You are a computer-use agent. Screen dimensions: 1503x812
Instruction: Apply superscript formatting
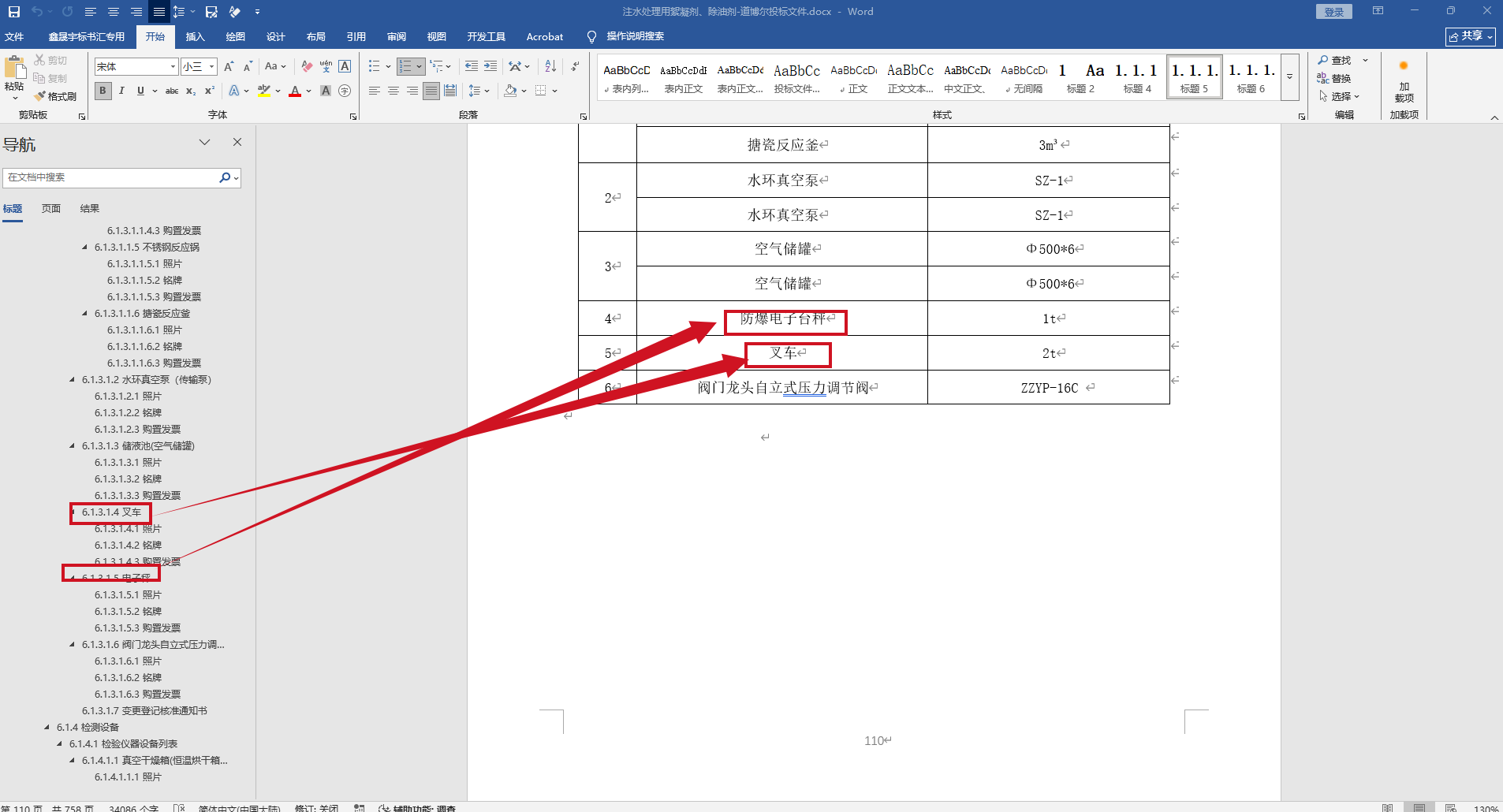coord(210,91)
